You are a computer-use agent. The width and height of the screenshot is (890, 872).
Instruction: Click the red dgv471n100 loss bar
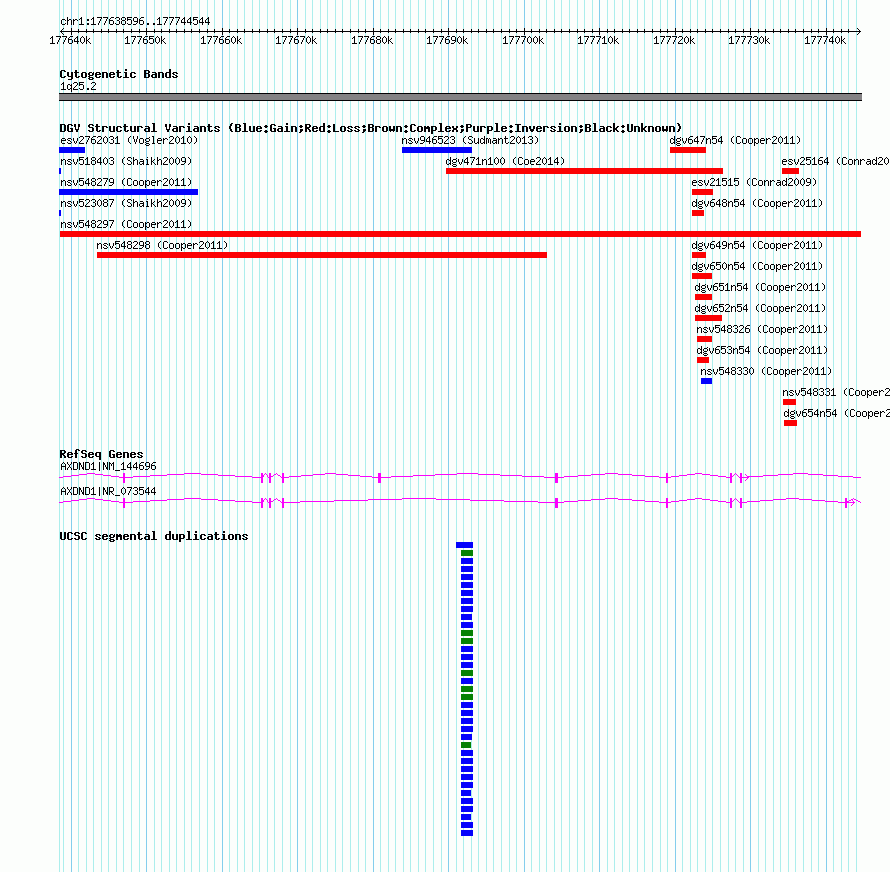click(585, 171)
